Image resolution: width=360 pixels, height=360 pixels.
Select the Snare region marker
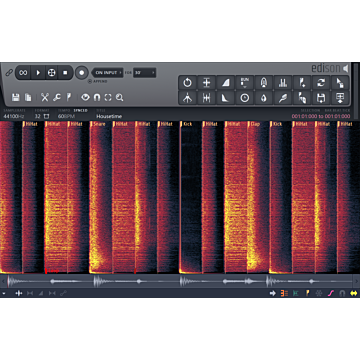pos(99,124)
